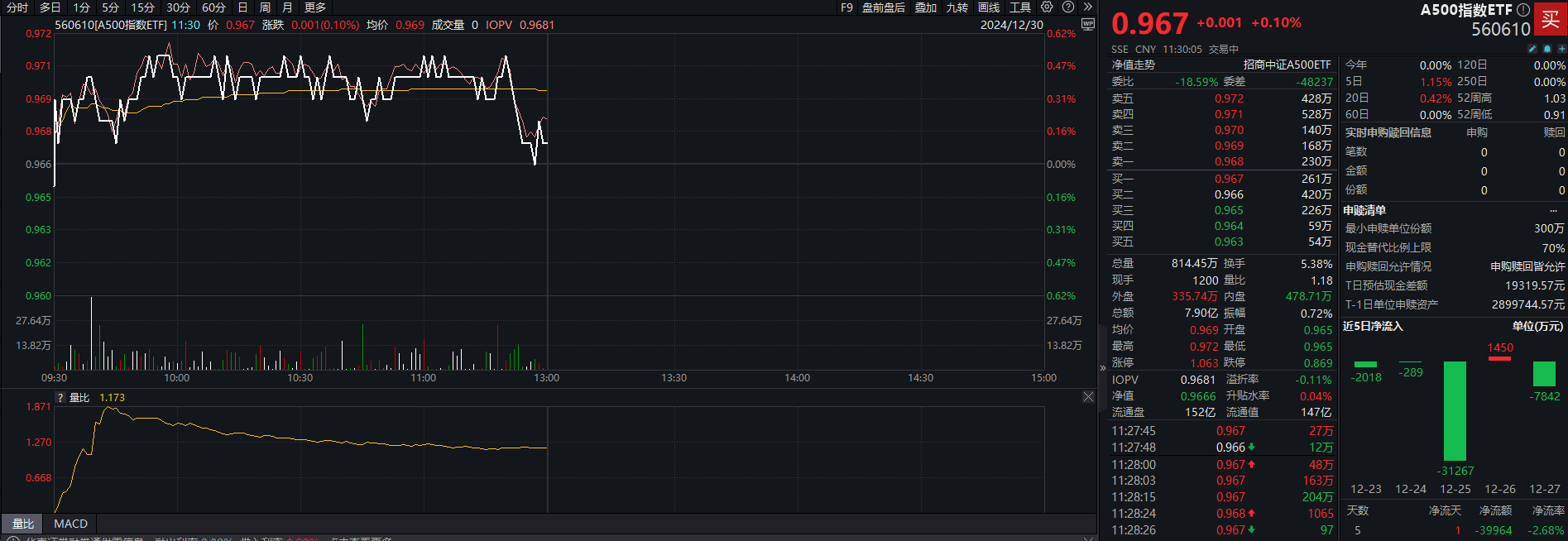Toggle 盘前盘后 pre/post market display
The image size is (1568, 541).
(883, 7)
